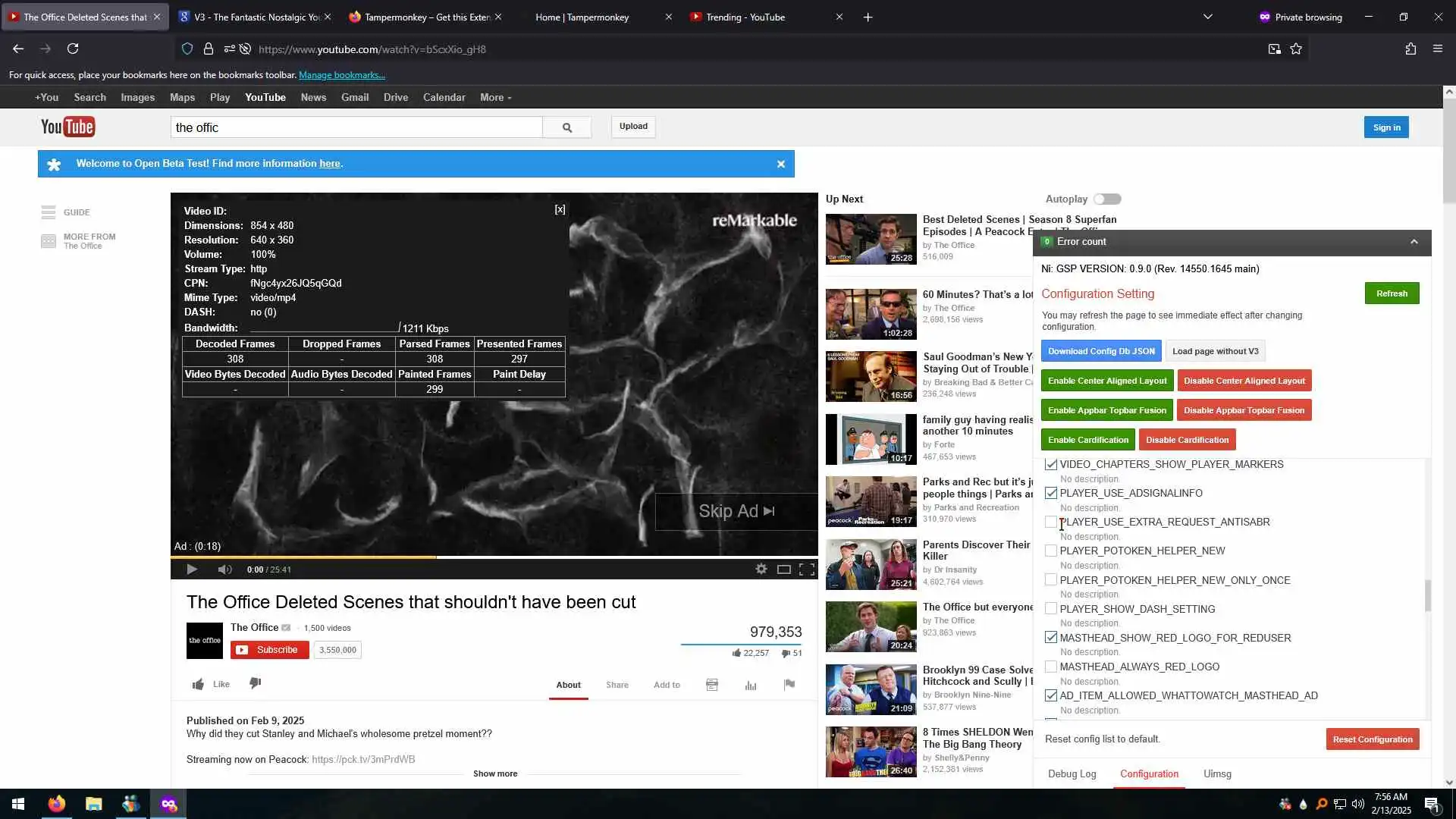
Task: Check PLAYER_SHOW_DASH_SETTING option
Action: tap(1051, 609)
